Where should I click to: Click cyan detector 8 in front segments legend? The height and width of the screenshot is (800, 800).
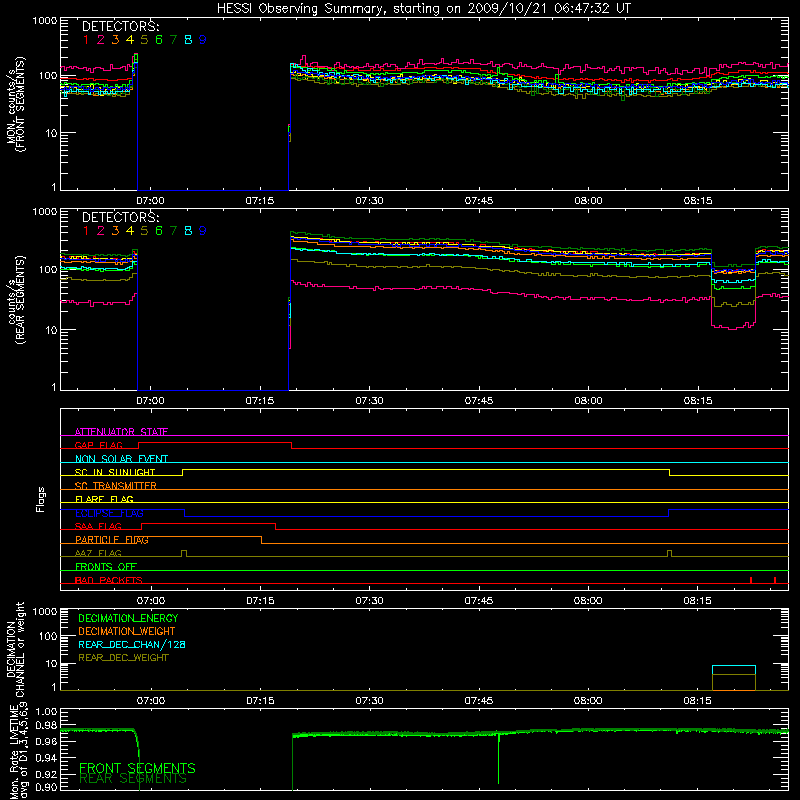[188, 40]
